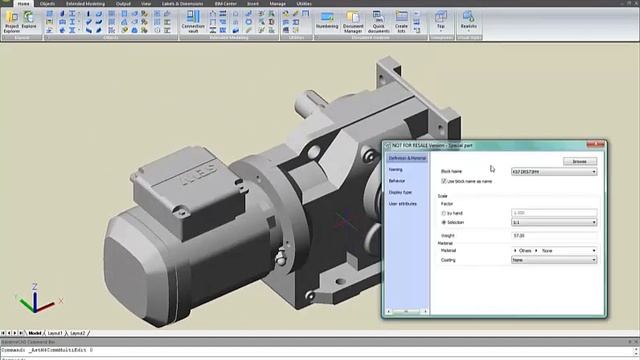Viewport: 640px width, 360px height.
Task: Switch to the Home ribbon tab
Action: (x=24, y=4)
